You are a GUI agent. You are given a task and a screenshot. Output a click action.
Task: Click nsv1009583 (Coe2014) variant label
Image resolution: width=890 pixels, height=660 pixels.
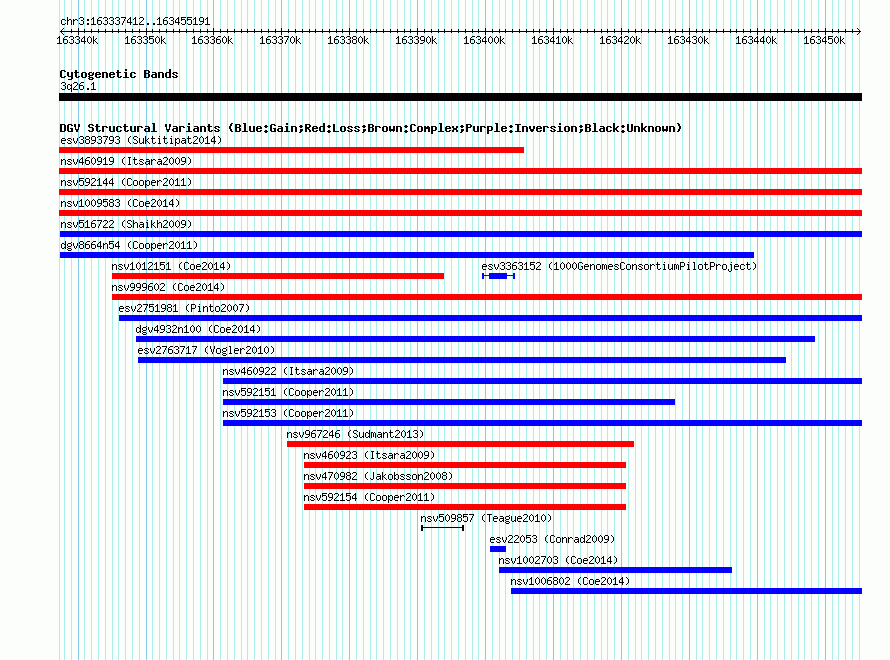120,203
